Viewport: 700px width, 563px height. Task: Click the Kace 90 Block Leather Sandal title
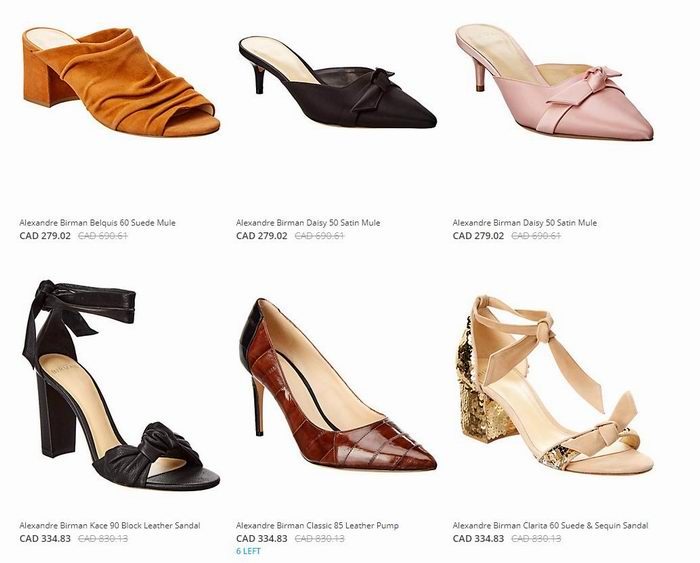pos(110,525)
